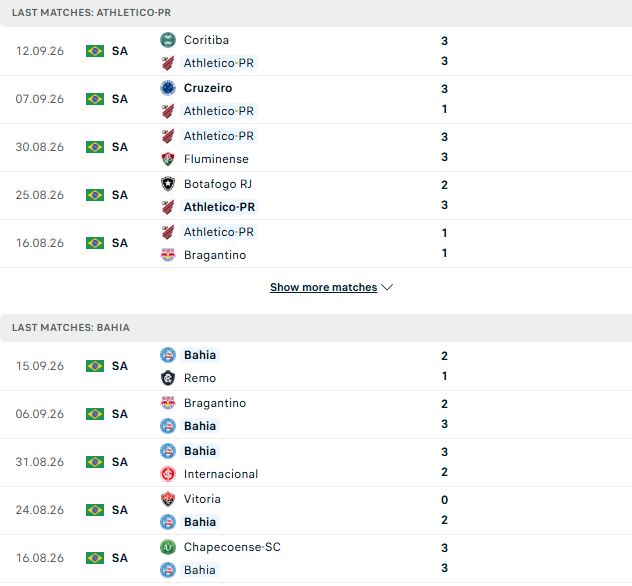Click the chevron beside Show more matches
The width and height of the screenshot is (632, 586).
[387, 287]
